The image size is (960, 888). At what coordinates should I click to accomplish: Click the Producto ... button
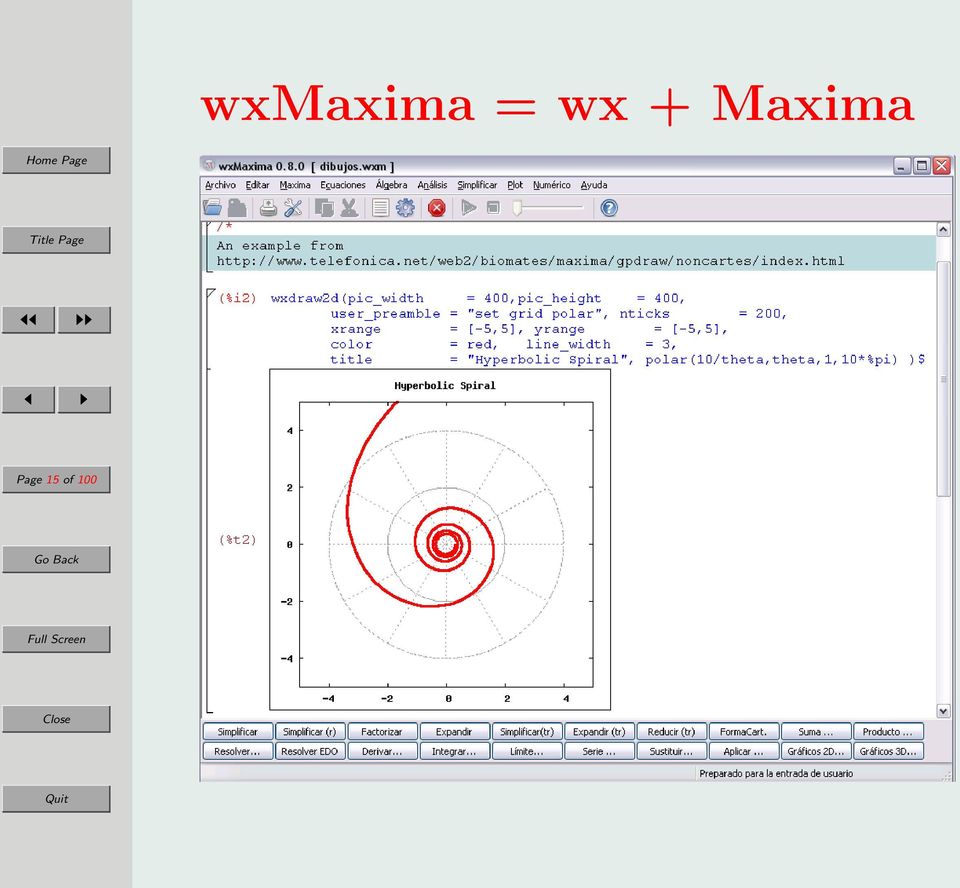click(888, 732)
